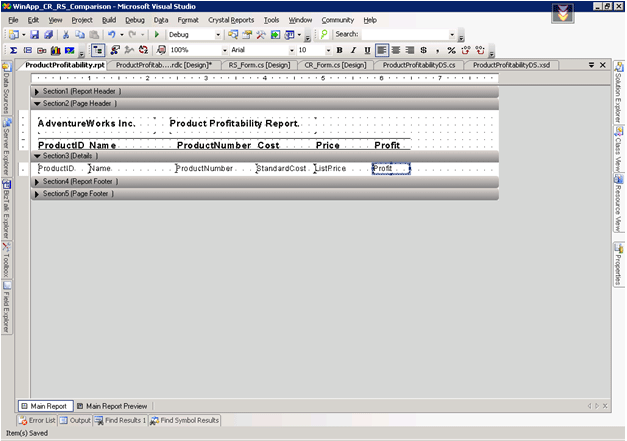Toggle Align Left formatting
This screenshot has width=627, height=441.
tap(382, 50)
